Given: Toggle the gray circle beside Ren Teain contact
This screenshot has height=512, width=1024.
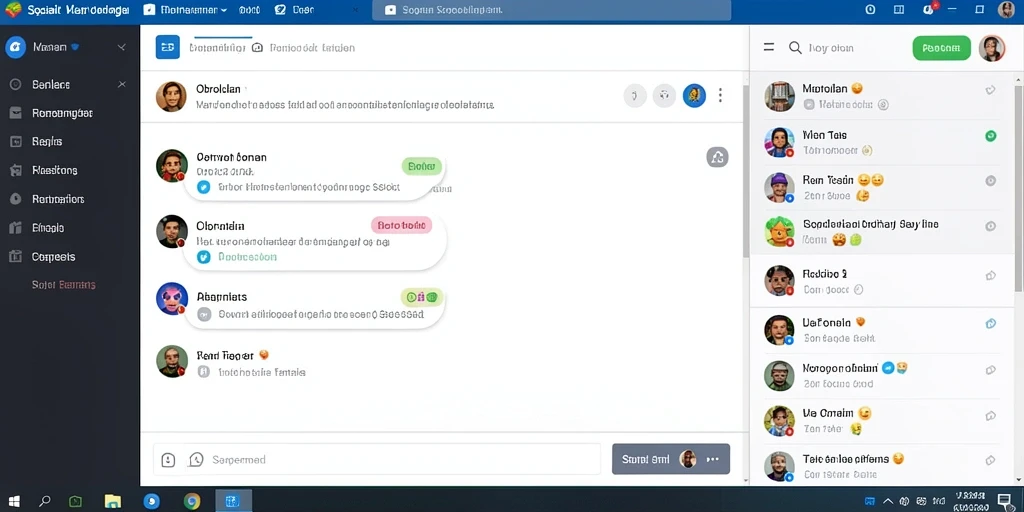Looking at the screenshot, I should [x=990, y=181].
